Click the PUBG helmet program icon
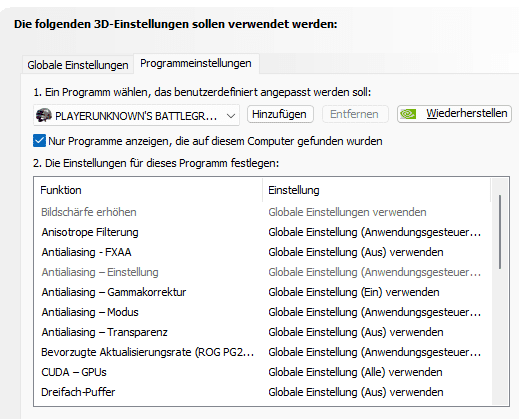 point(44,115)
